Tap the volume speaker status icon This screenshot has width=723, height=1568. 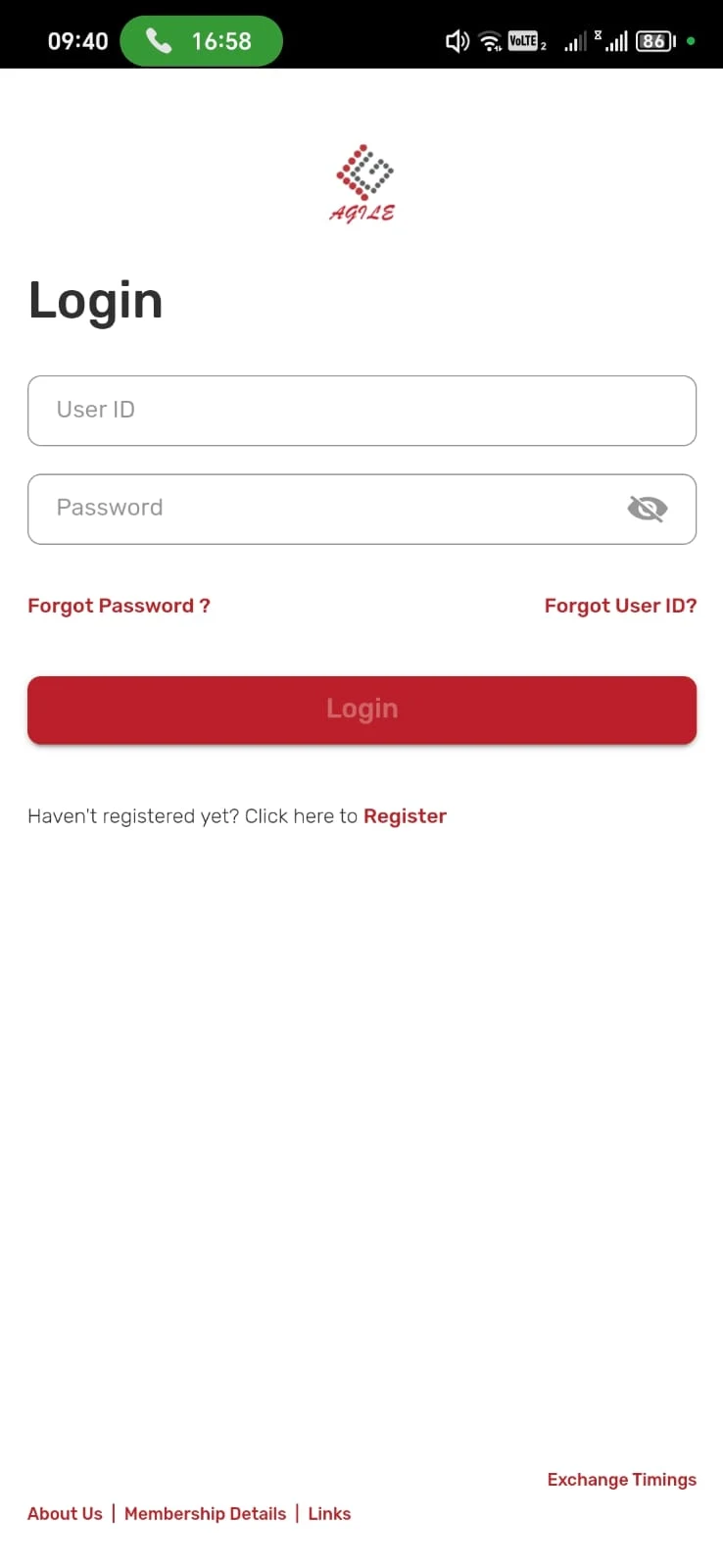[x=458, y=41]
